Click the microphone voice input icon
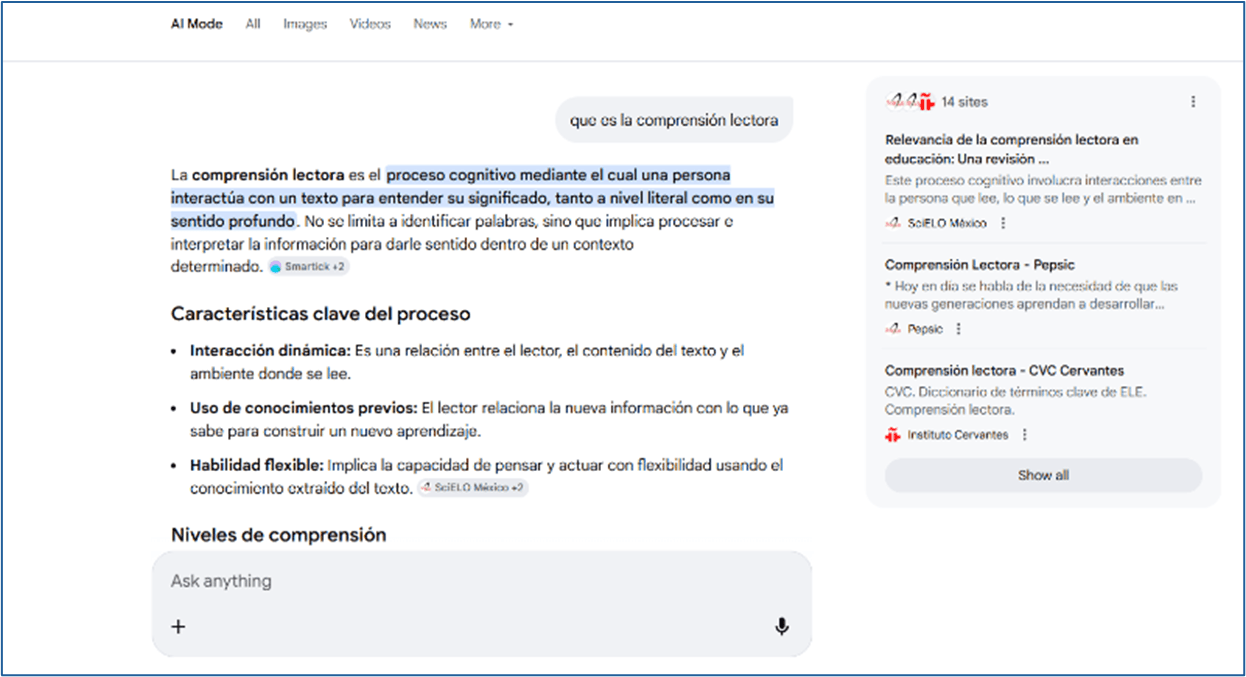Image resolution: width=1246 pixels, height=677 pixels. [x=781, y=627]
